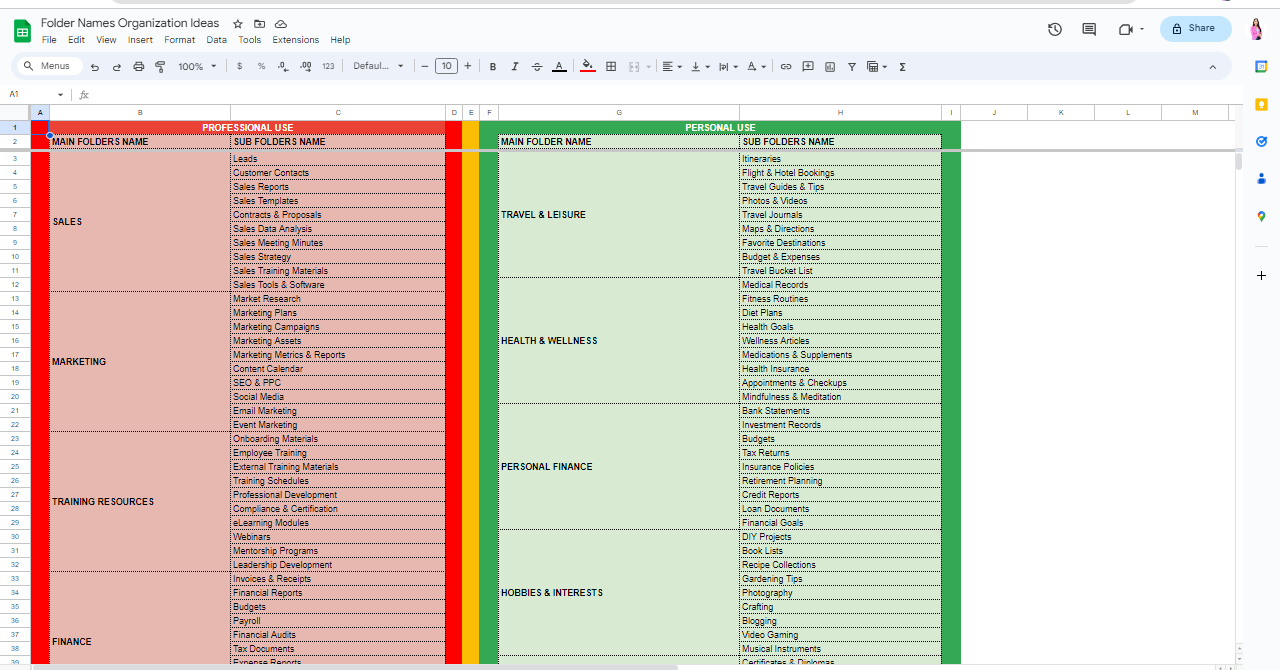Viewport: 1280px width, 670px height.
Task: Open Google Calendar side panel
Action: pyautogui.click(x=1261, y=66)
